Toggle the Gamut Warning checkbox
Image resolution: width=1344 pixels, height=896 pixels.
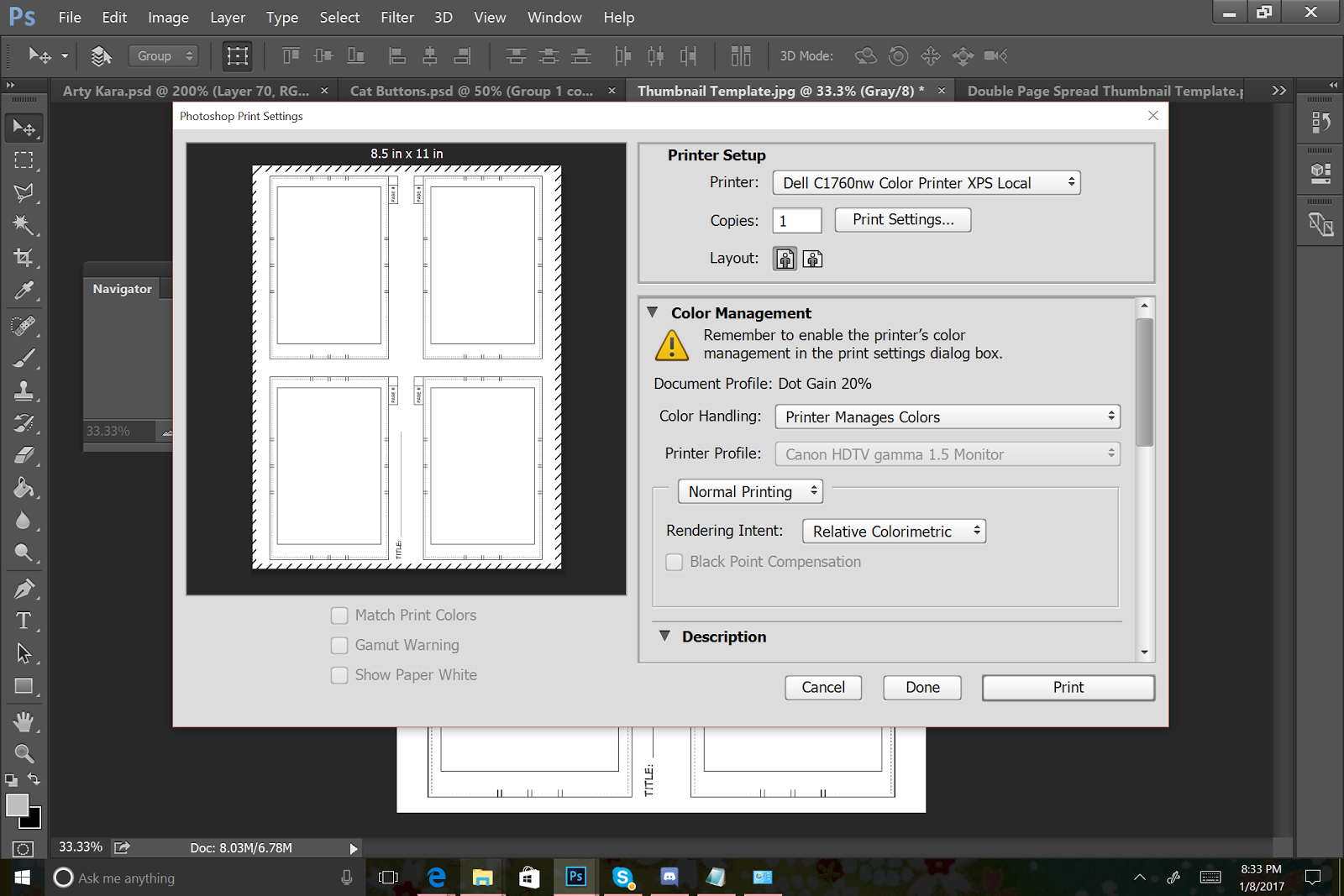pos(339,645)
